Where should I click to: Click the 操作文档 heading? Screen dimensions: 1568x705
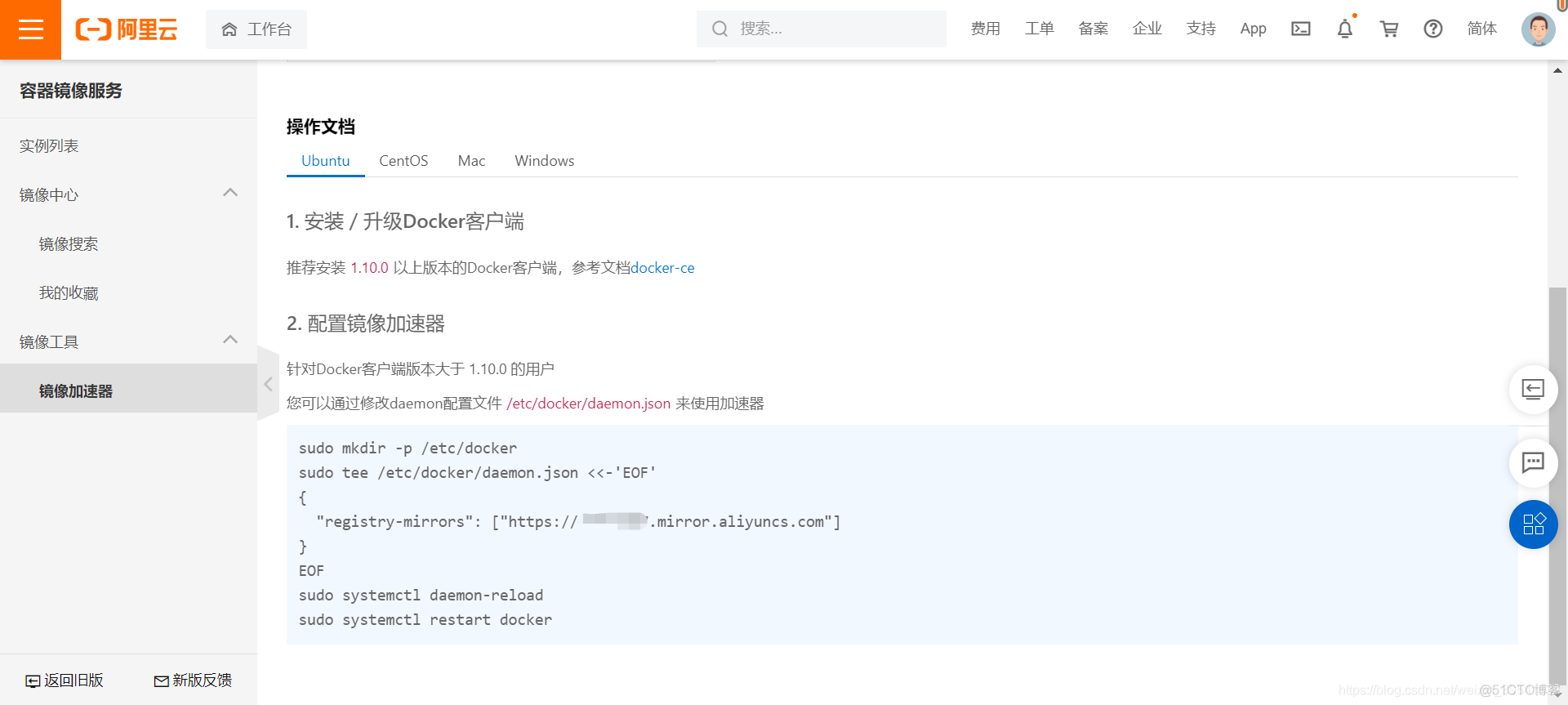tap(321, 127)
